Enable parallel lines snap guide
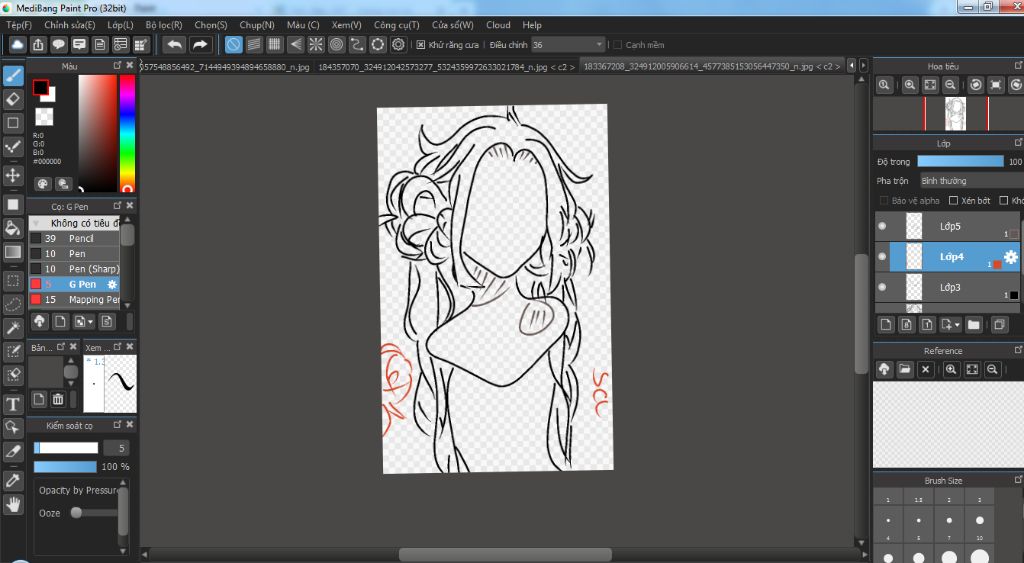 pos(254,44)
